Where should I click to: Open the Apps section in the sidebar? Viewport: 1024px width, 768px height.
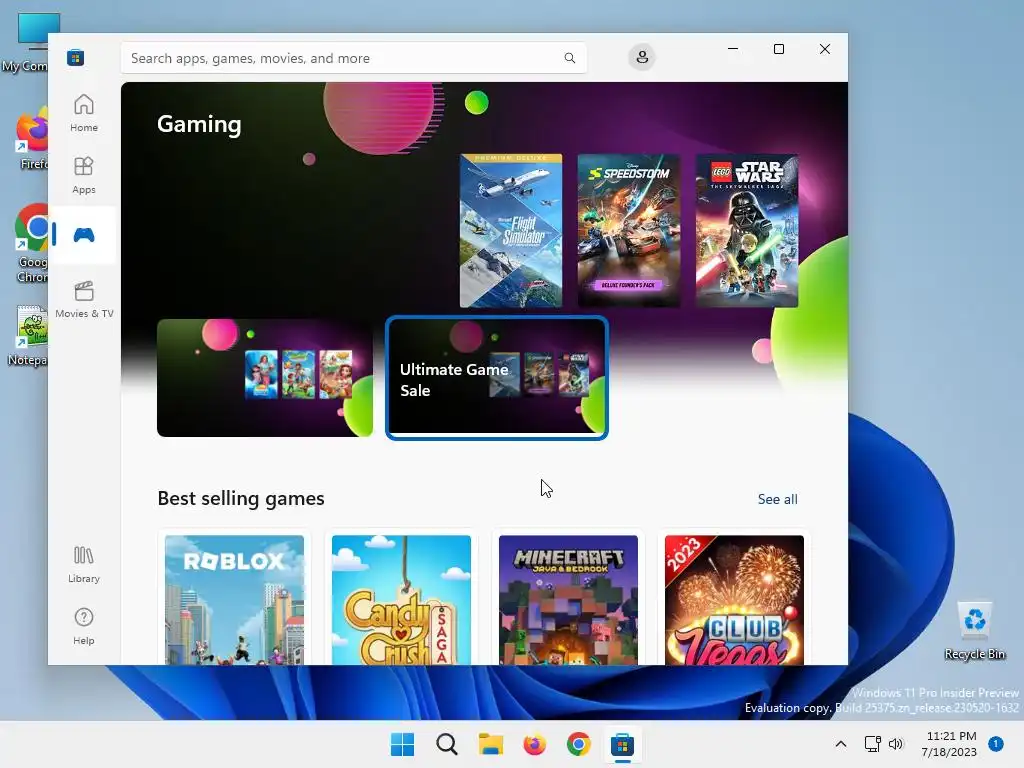84,175
